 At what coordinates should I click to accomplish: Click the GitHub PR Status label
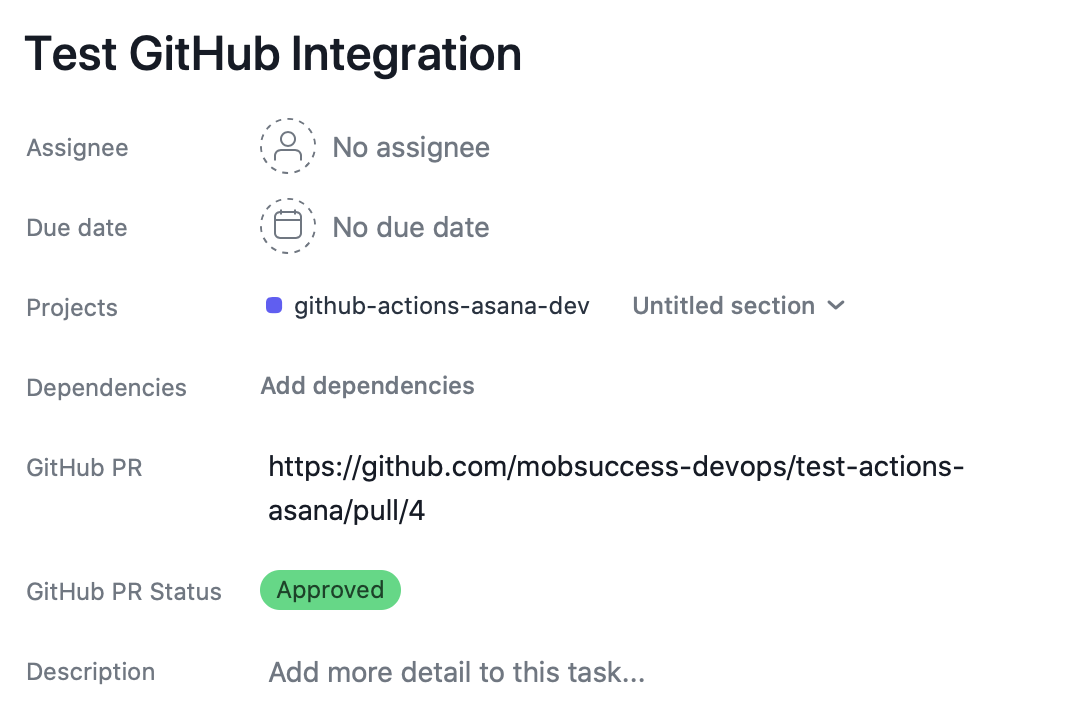click(x=124, y=592)
